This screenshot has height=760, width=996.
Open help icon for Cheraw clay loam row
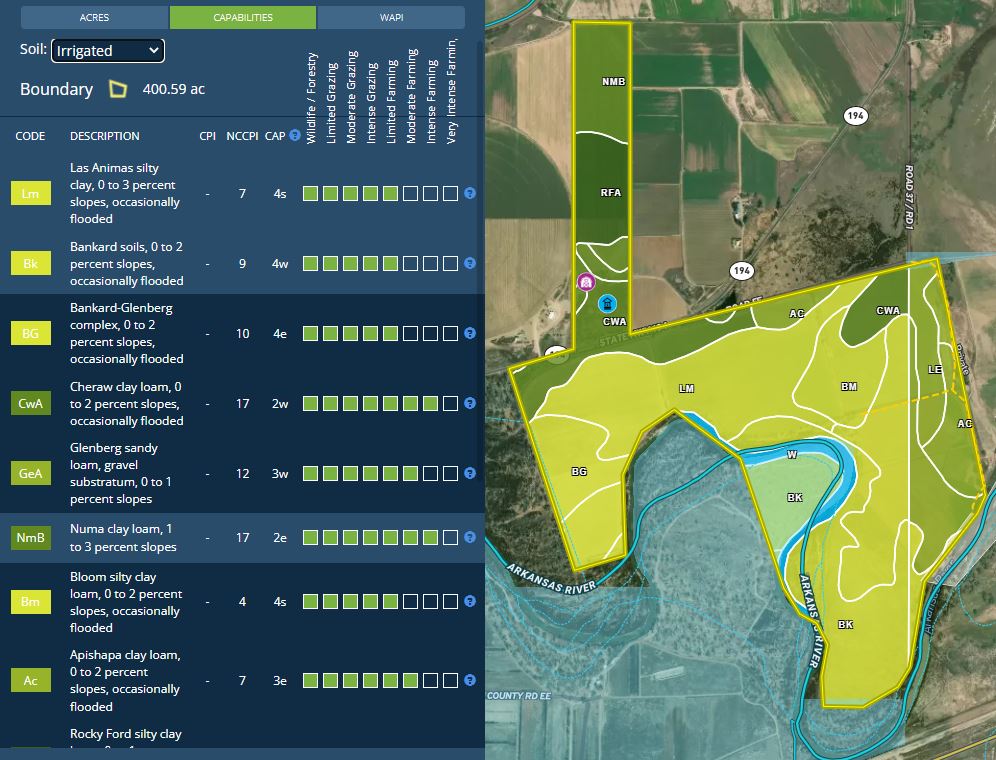470,404
